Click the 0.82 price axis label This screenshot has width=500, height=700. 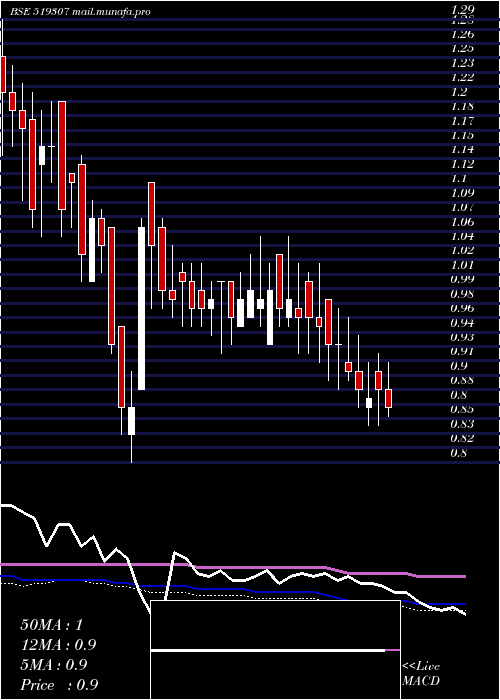click(x=463, y=438)
